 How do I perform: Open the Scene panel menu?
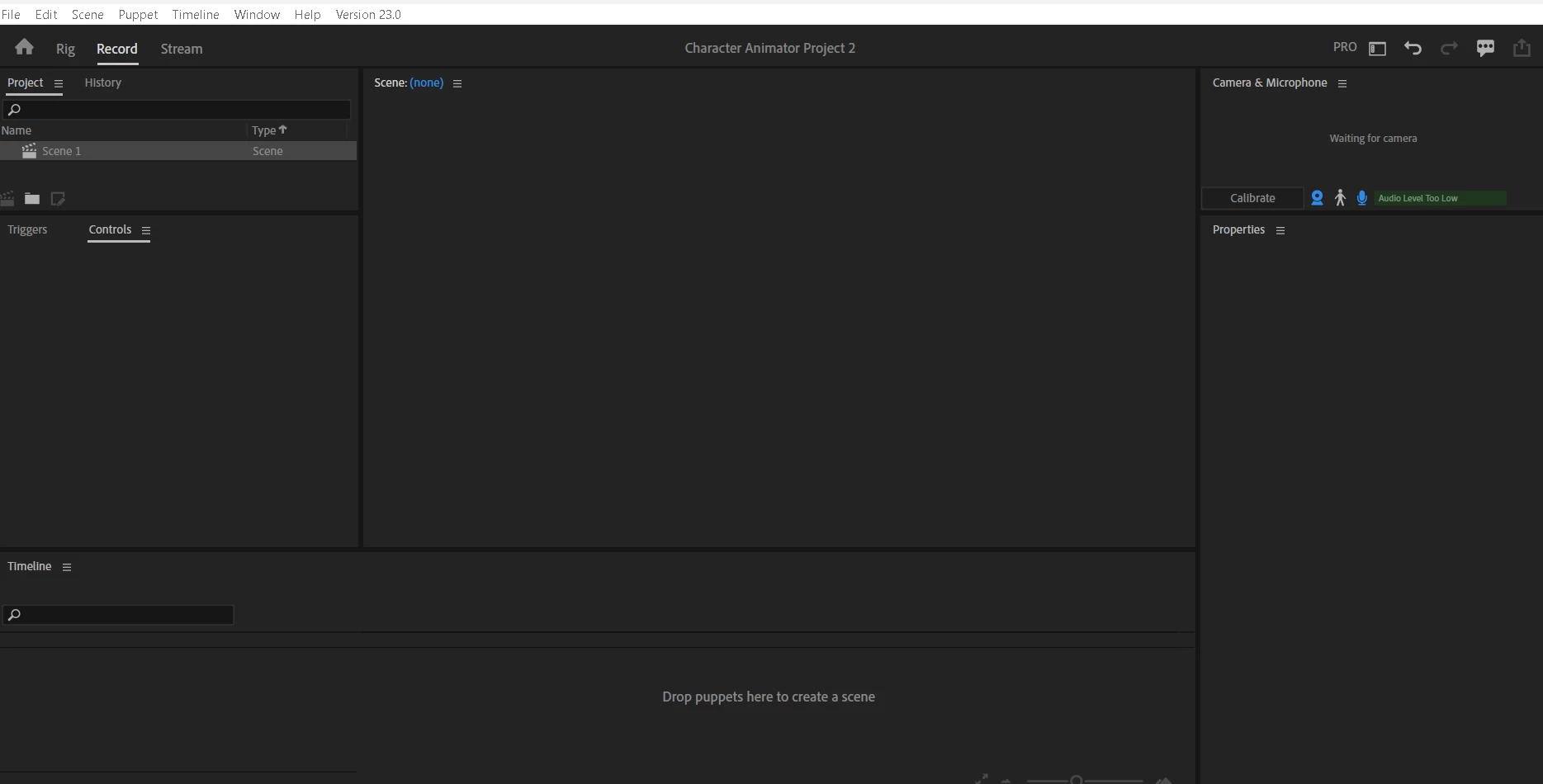457,83
